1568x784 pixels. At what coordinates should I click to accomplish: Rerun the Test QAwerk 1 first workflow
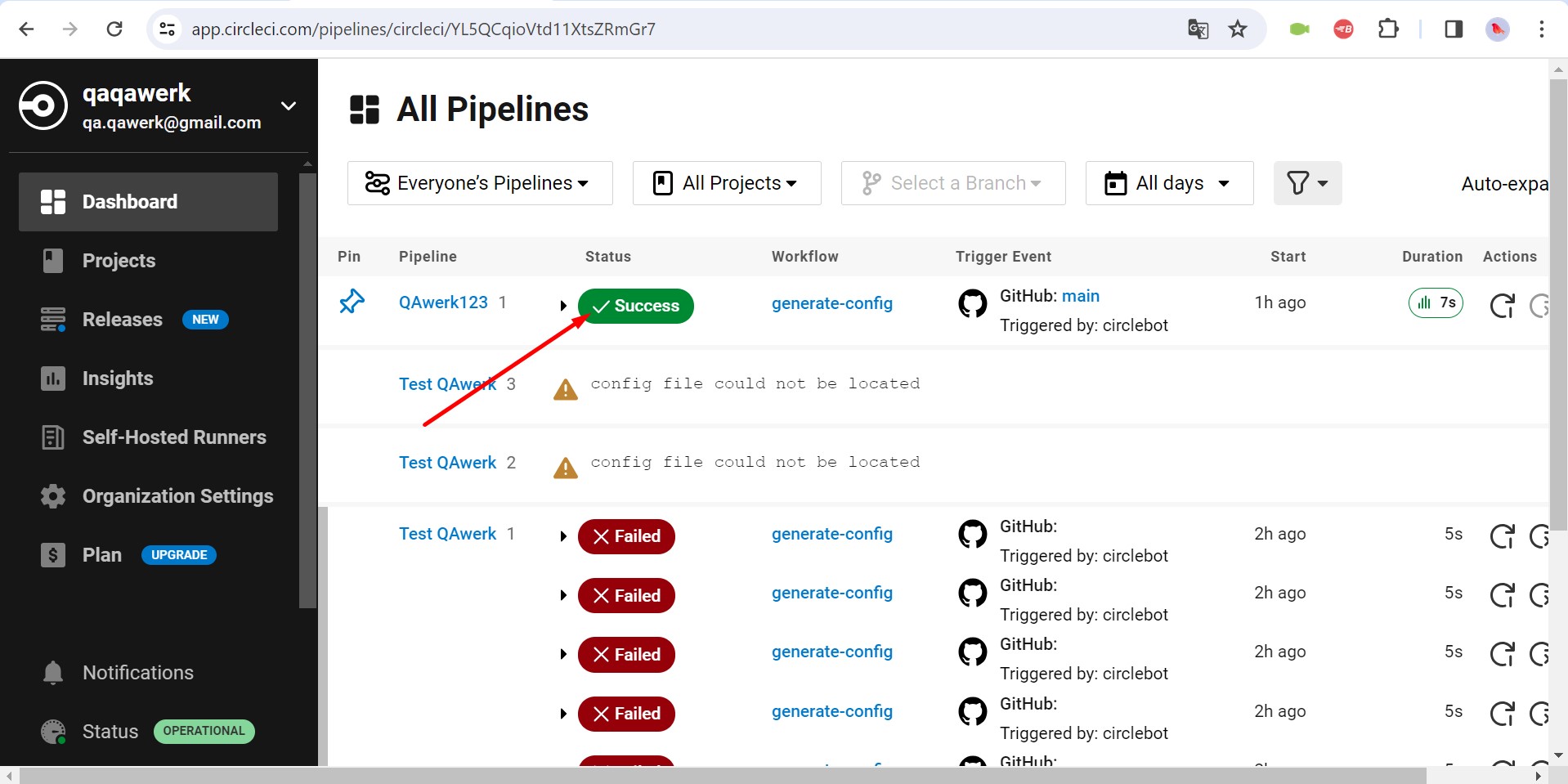click(x=1502, y=536)
